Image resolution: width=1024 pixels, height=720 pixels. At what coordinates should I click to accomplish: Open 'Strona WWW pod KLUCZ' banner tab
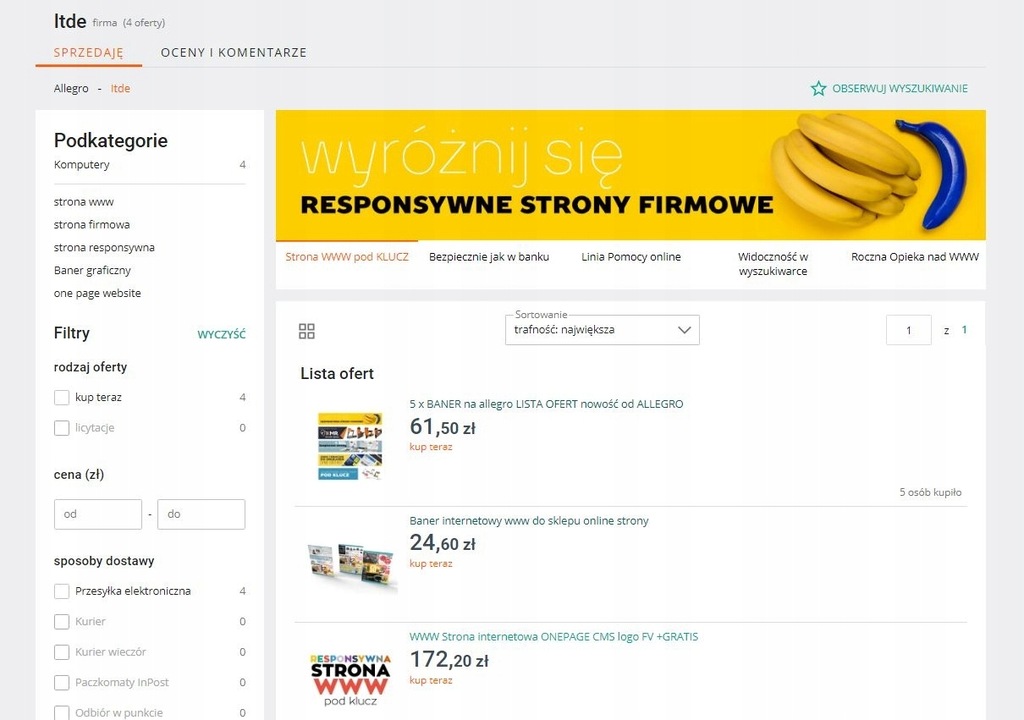tap(347, 257)
